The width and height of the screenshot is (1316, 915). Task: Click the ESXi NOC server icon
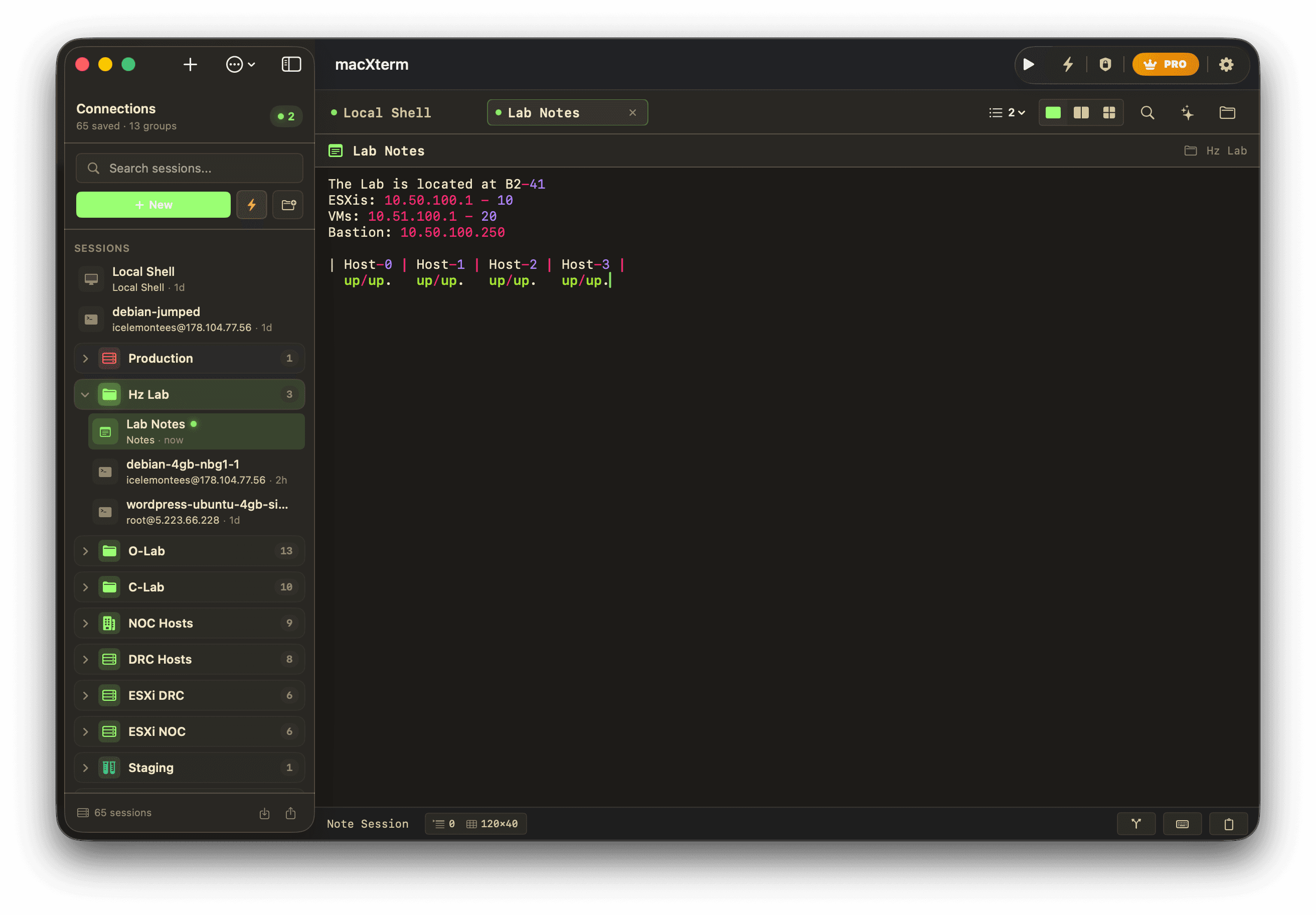[x=109, y=731]
